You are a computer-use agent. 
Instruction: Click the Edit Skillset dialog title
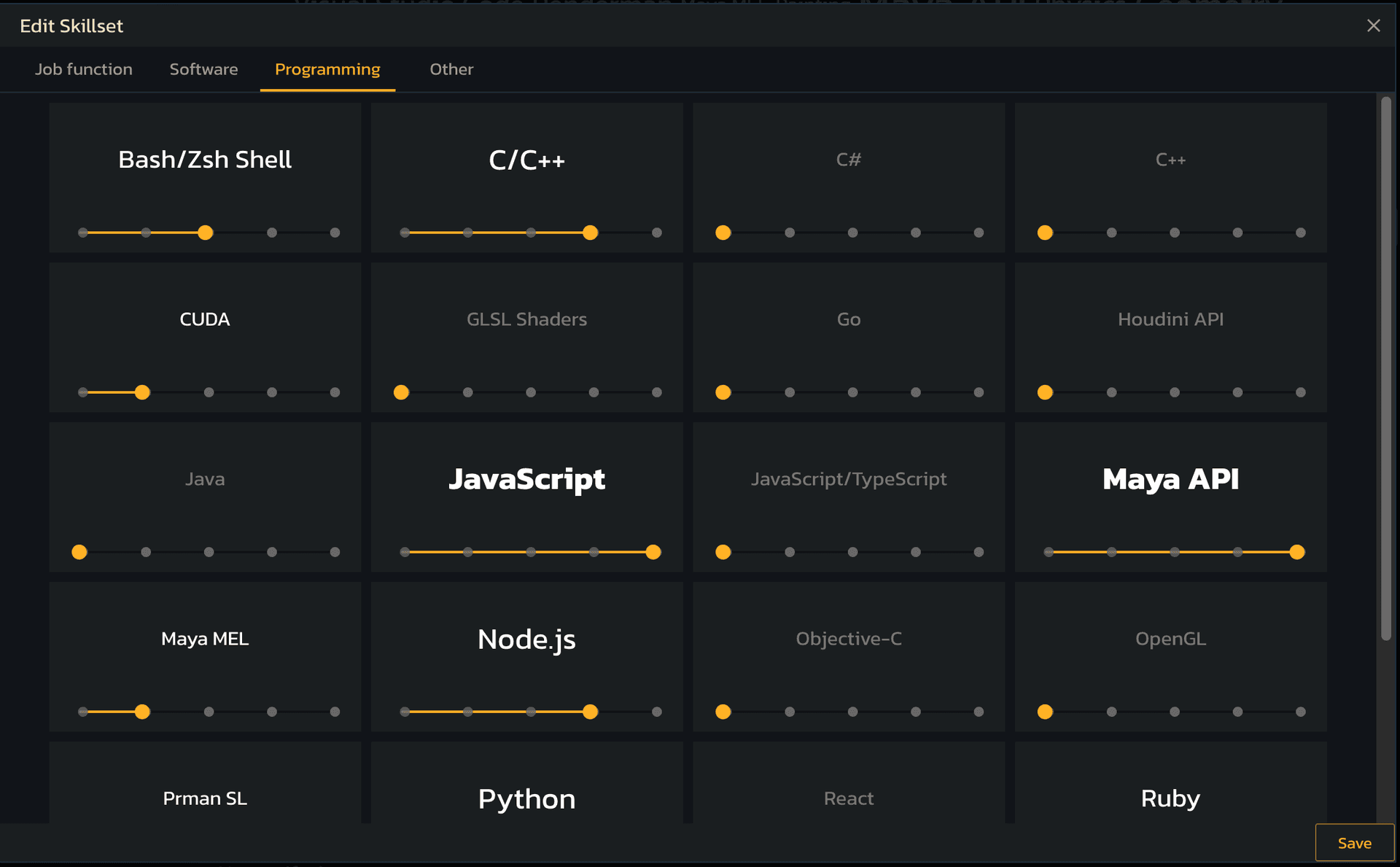71,26
